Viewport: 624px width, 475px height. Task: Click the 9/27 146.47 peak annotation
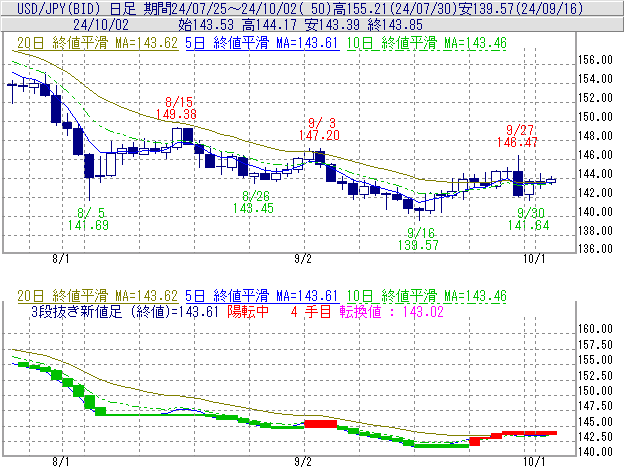click(517, 136)
